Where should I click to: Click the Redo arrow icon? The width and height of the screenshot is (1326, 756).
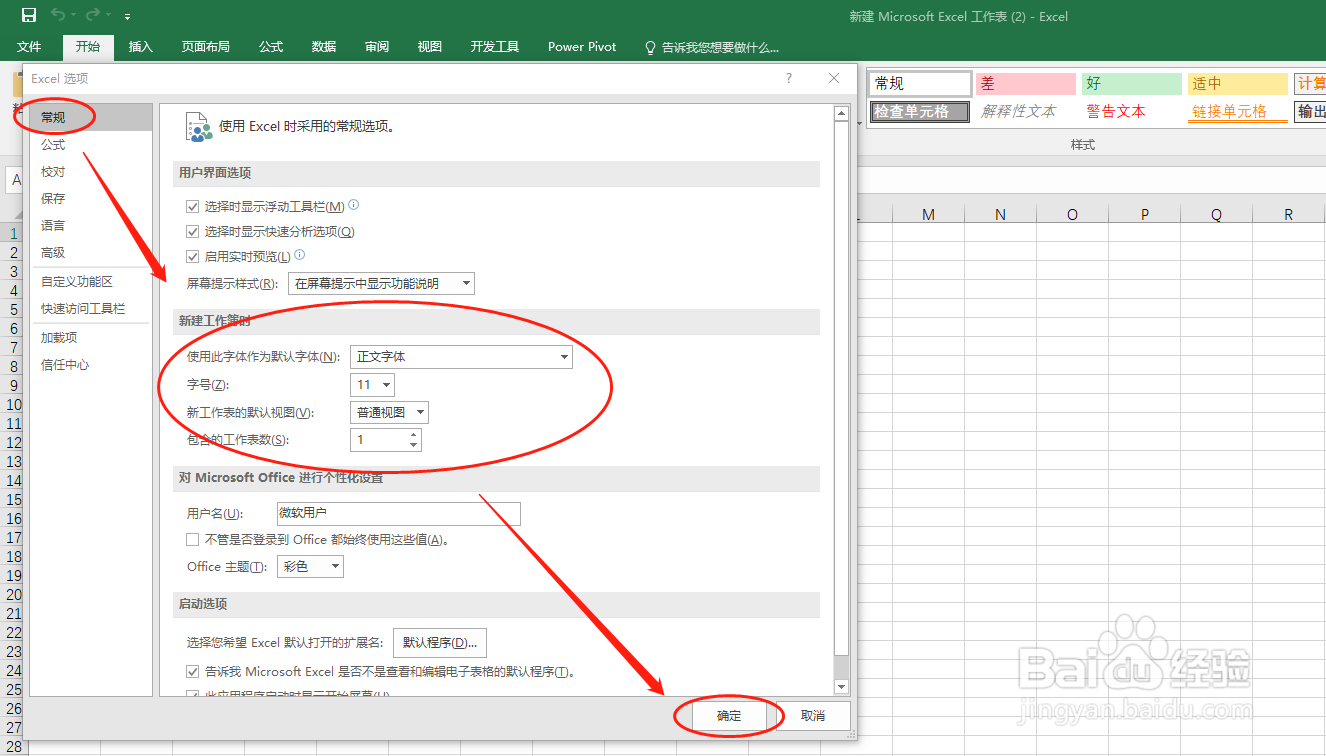tap(93, 15)
